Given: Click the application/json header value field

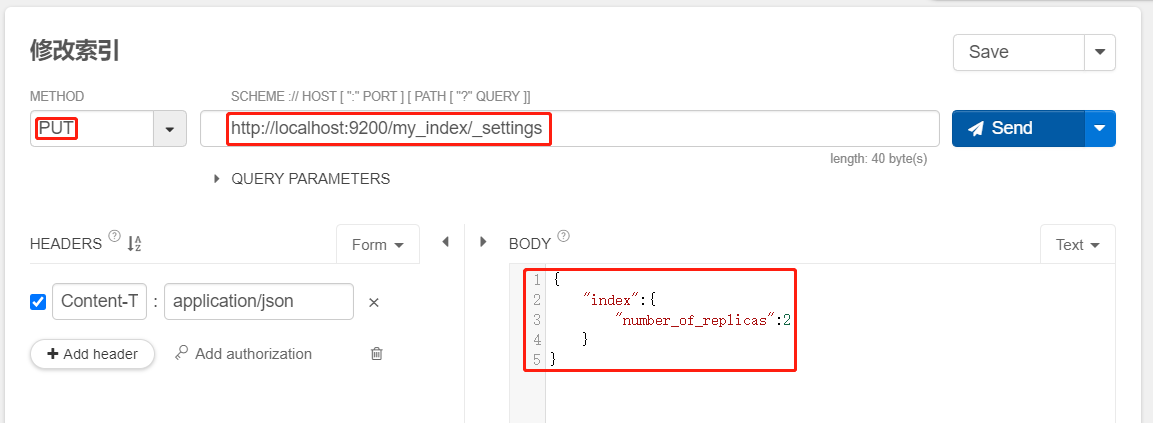Looking at the screenshot, I should click(x=259, y=302).
